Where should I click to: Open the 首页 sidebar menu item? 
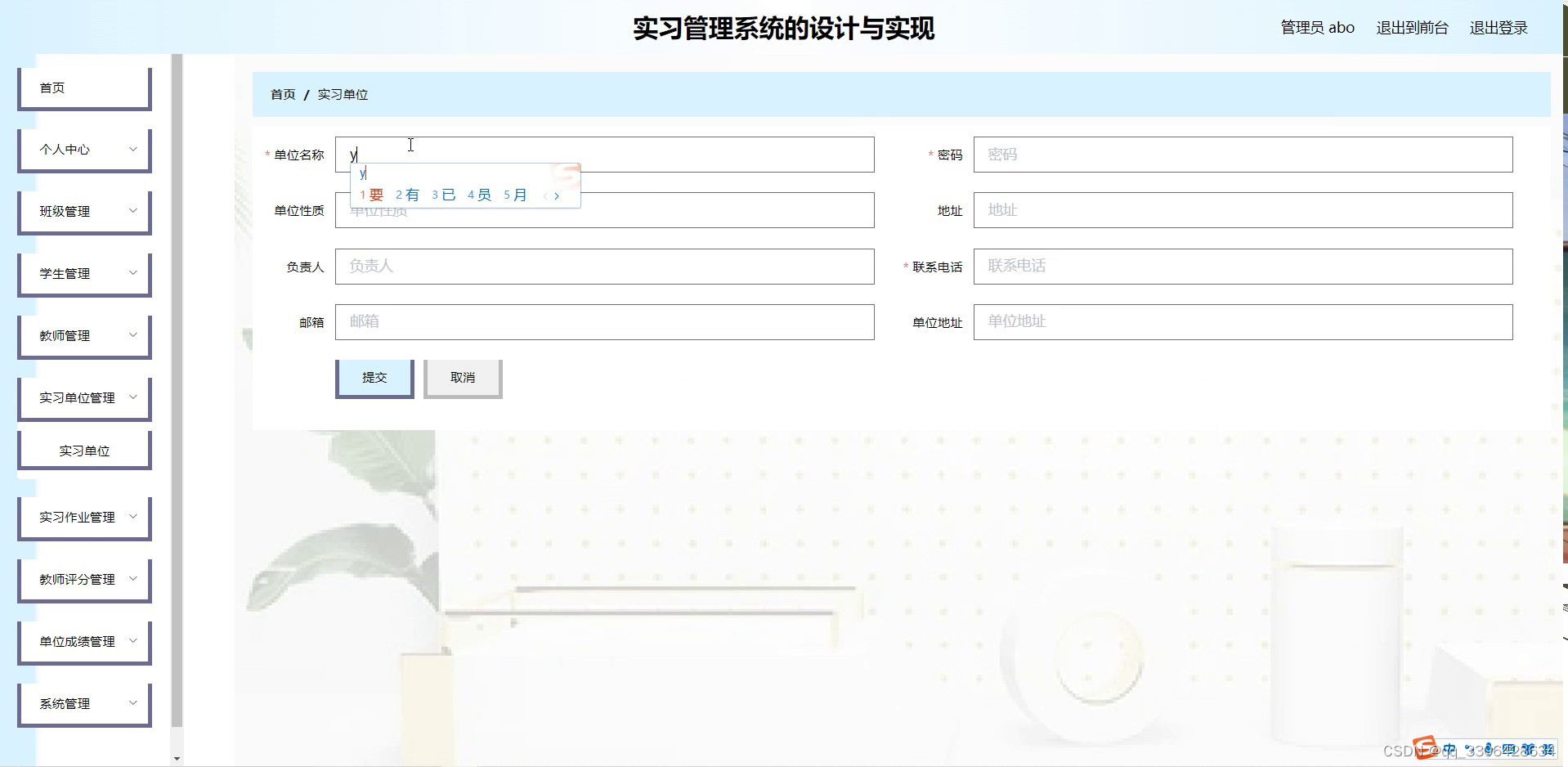point(84,88)
